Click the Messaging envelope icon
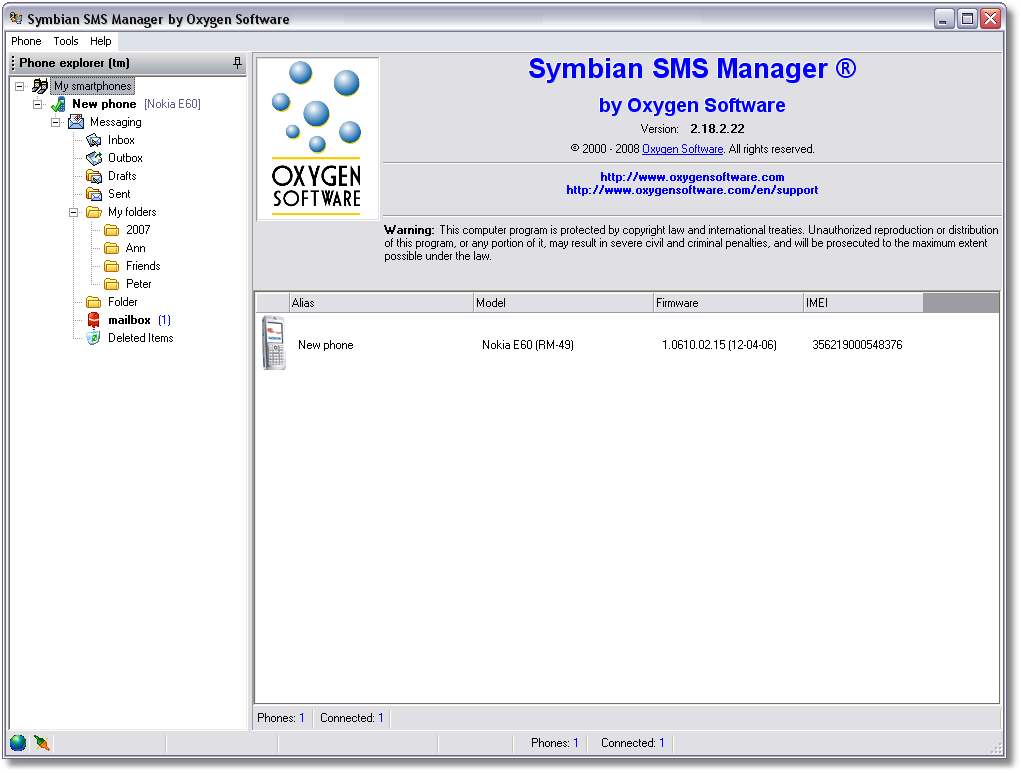This screenshot has width=1021, height=773. point(76,122)
